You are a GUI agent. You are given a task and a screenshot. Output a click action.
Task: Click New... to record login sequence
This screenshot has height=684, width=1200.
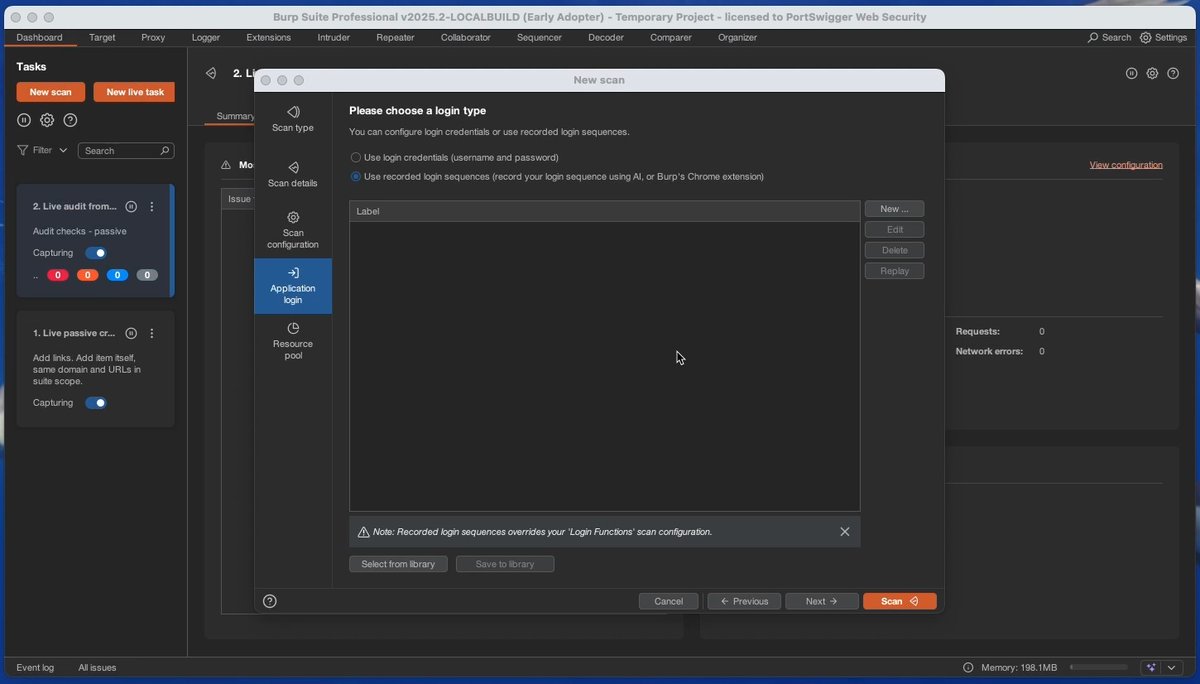tap(894, 209)
